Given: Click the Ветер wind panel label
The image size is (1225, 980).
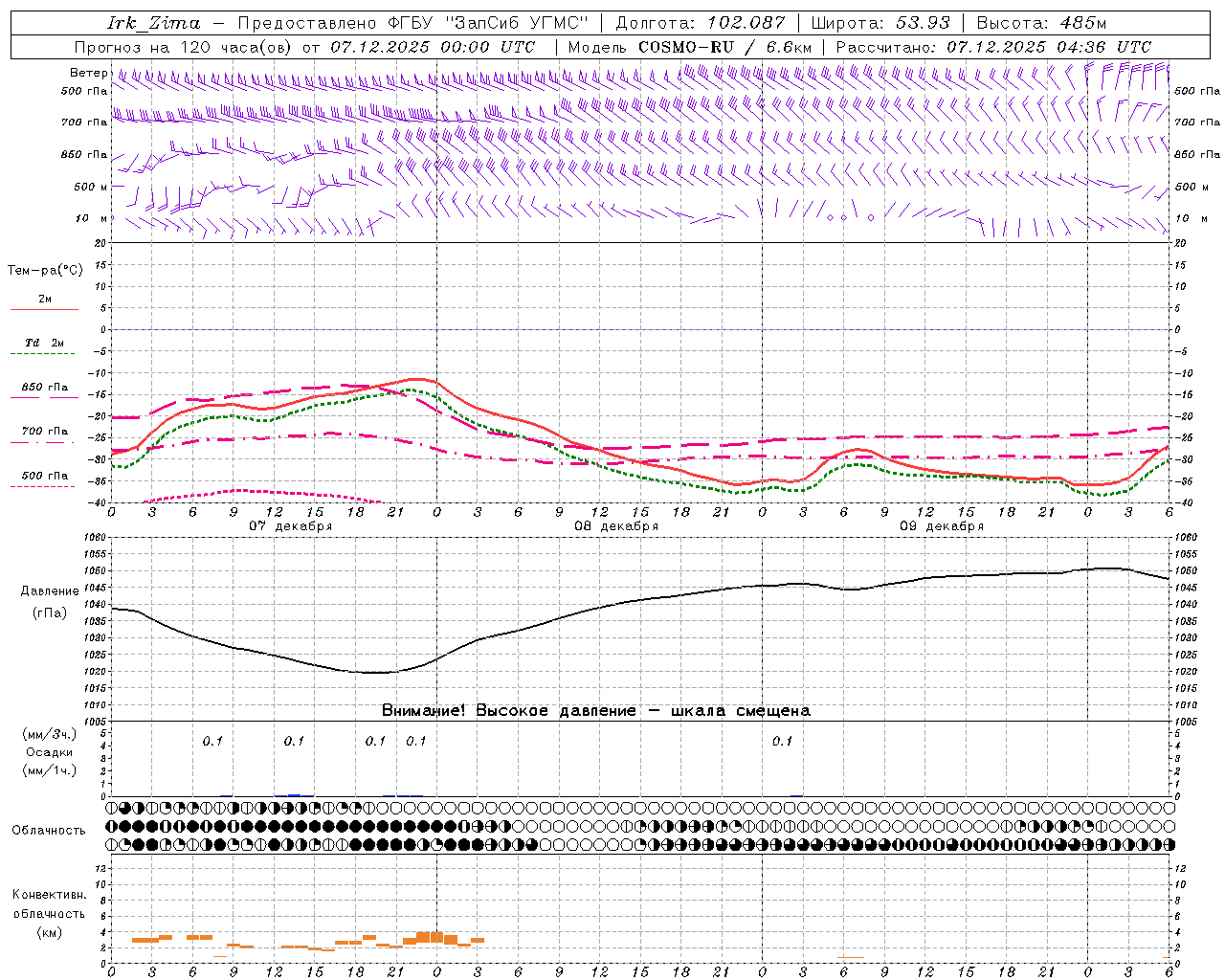Looking at the screenshot, I should pos(88,73).
